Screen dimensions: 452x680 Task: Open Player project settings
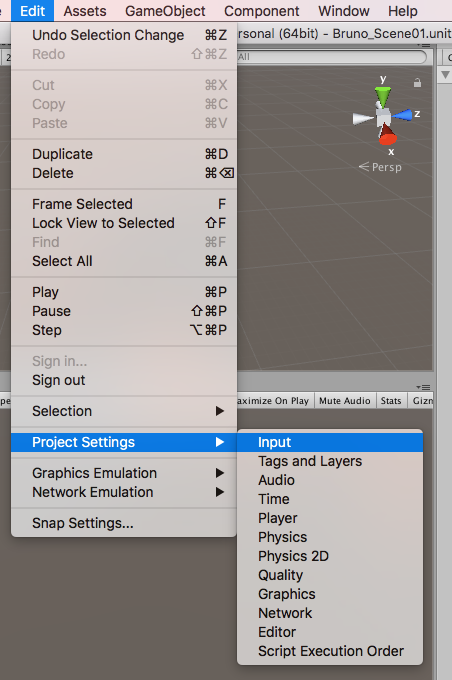point(330,518)
